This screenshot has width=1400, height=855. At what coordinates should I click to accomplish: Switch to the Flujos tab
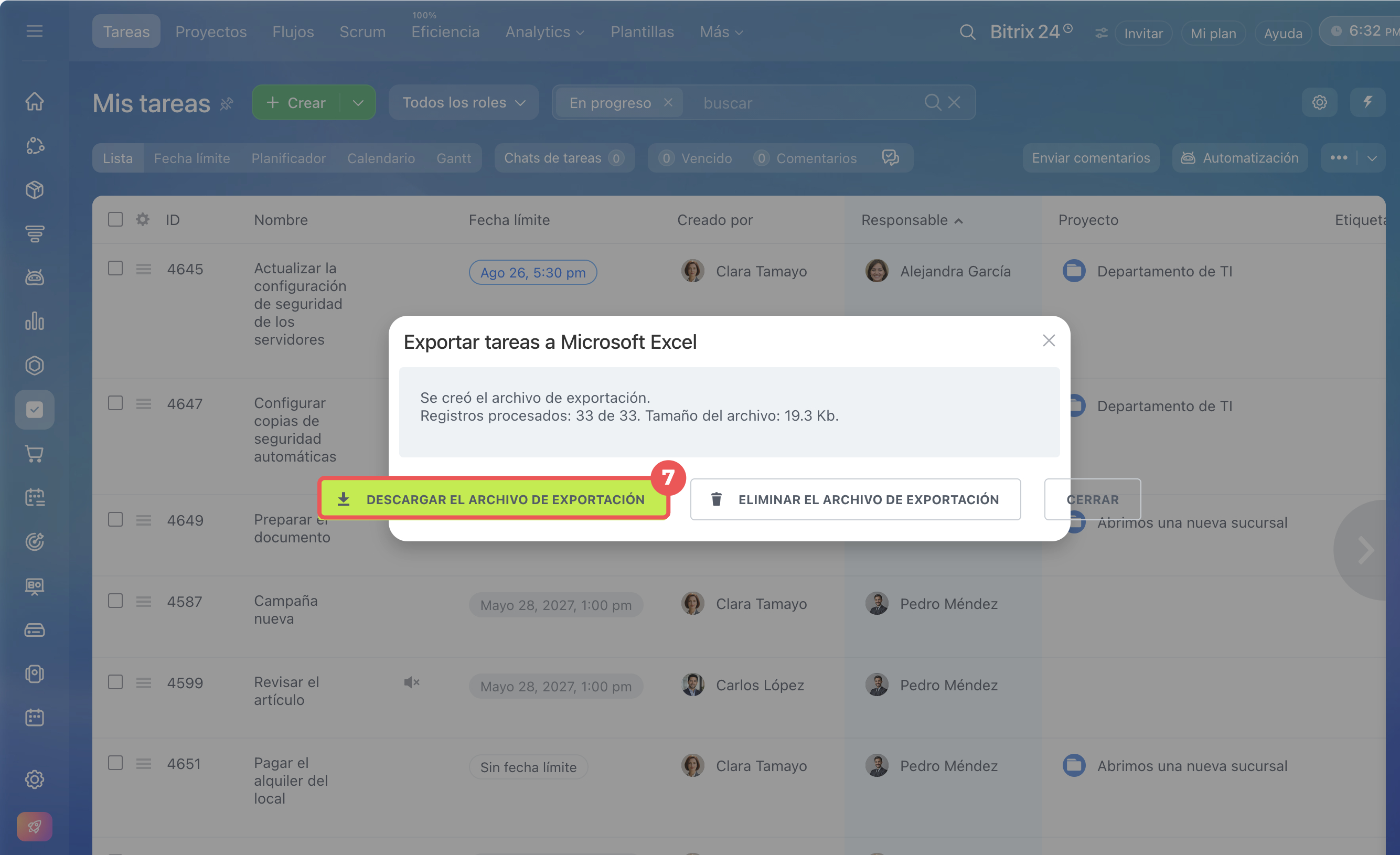pyautogui.click(x=293, y=32)
